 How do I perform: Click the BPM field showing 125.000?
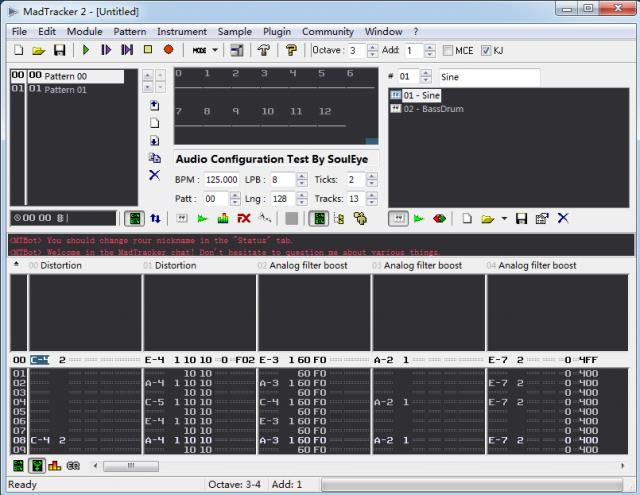(221, 180)
